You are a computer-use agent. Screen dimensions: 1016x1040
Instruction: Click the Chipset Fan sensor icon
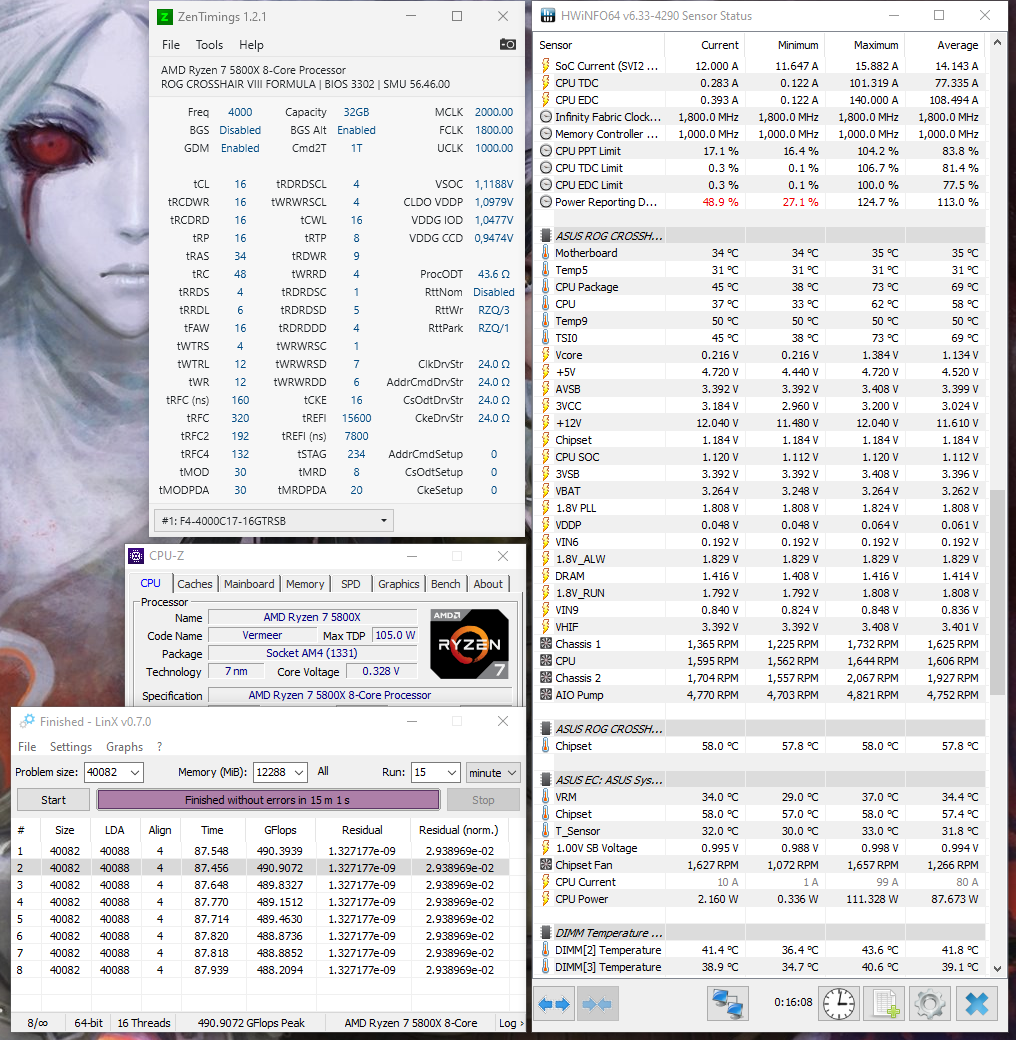(x=546, y=865)
